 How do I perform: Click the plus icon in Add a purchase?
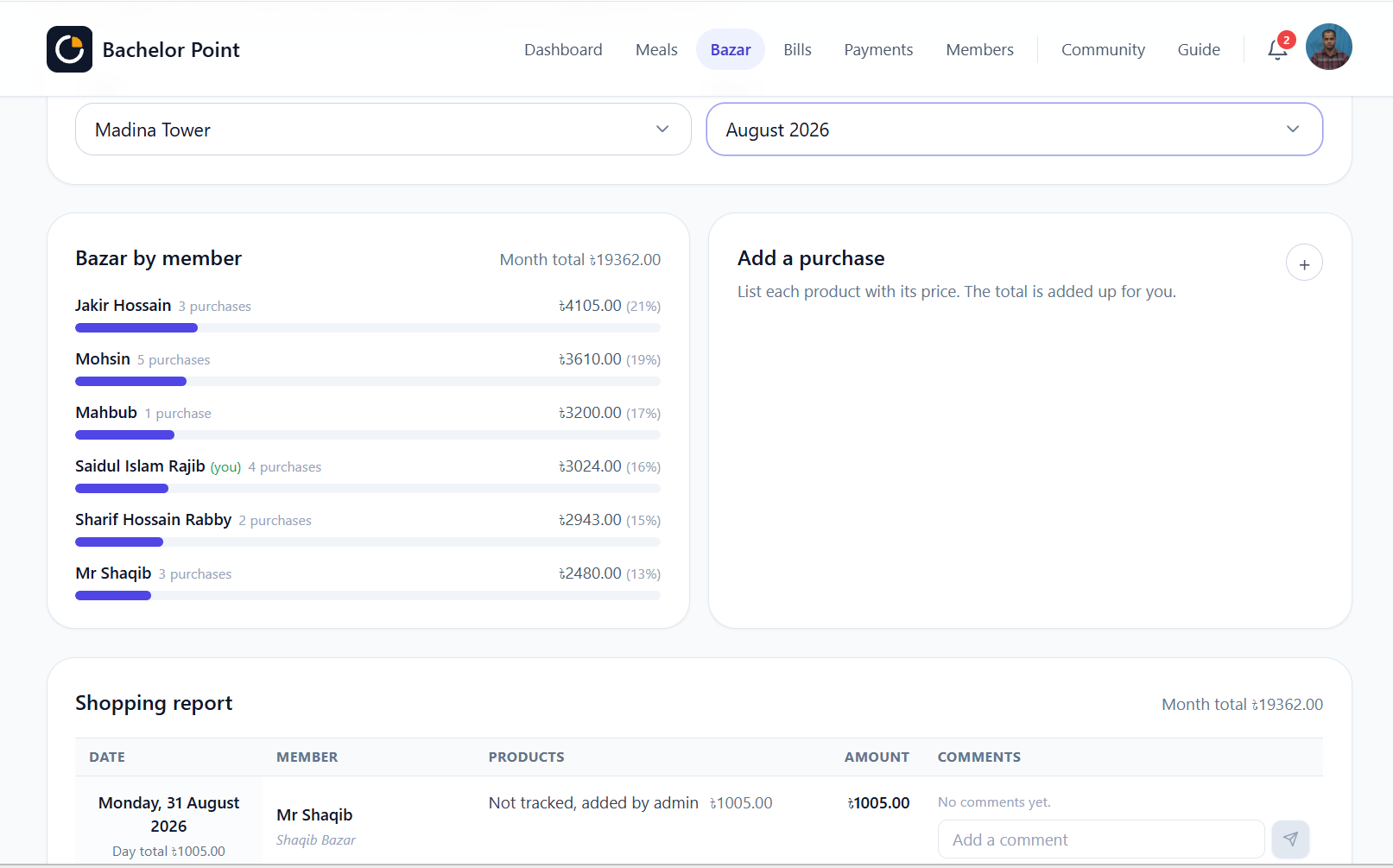[x=1304, y=263]
